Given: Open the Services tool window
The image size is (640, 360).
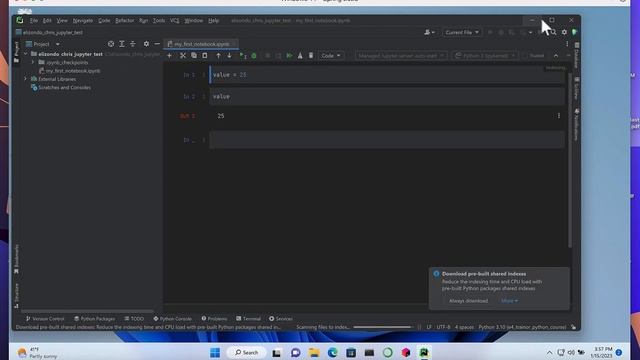Looking at the screenshot, I should point(281,318).
